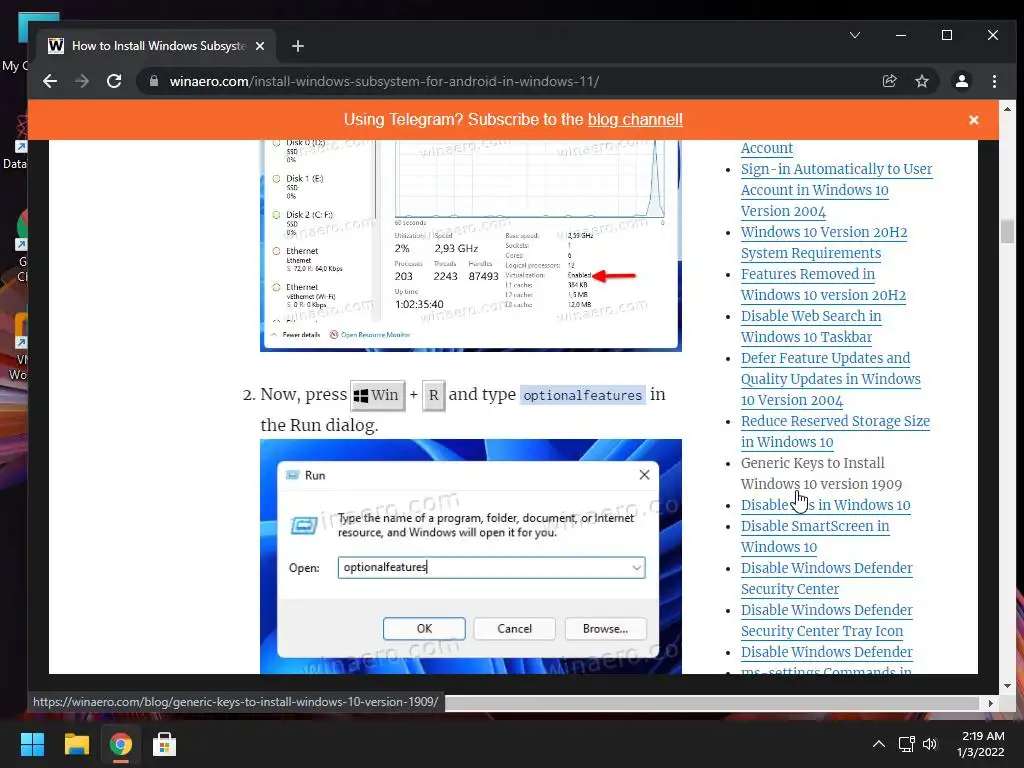
Task: Open Microsoft Store from taskbar
Action: [x=164, y=744]
